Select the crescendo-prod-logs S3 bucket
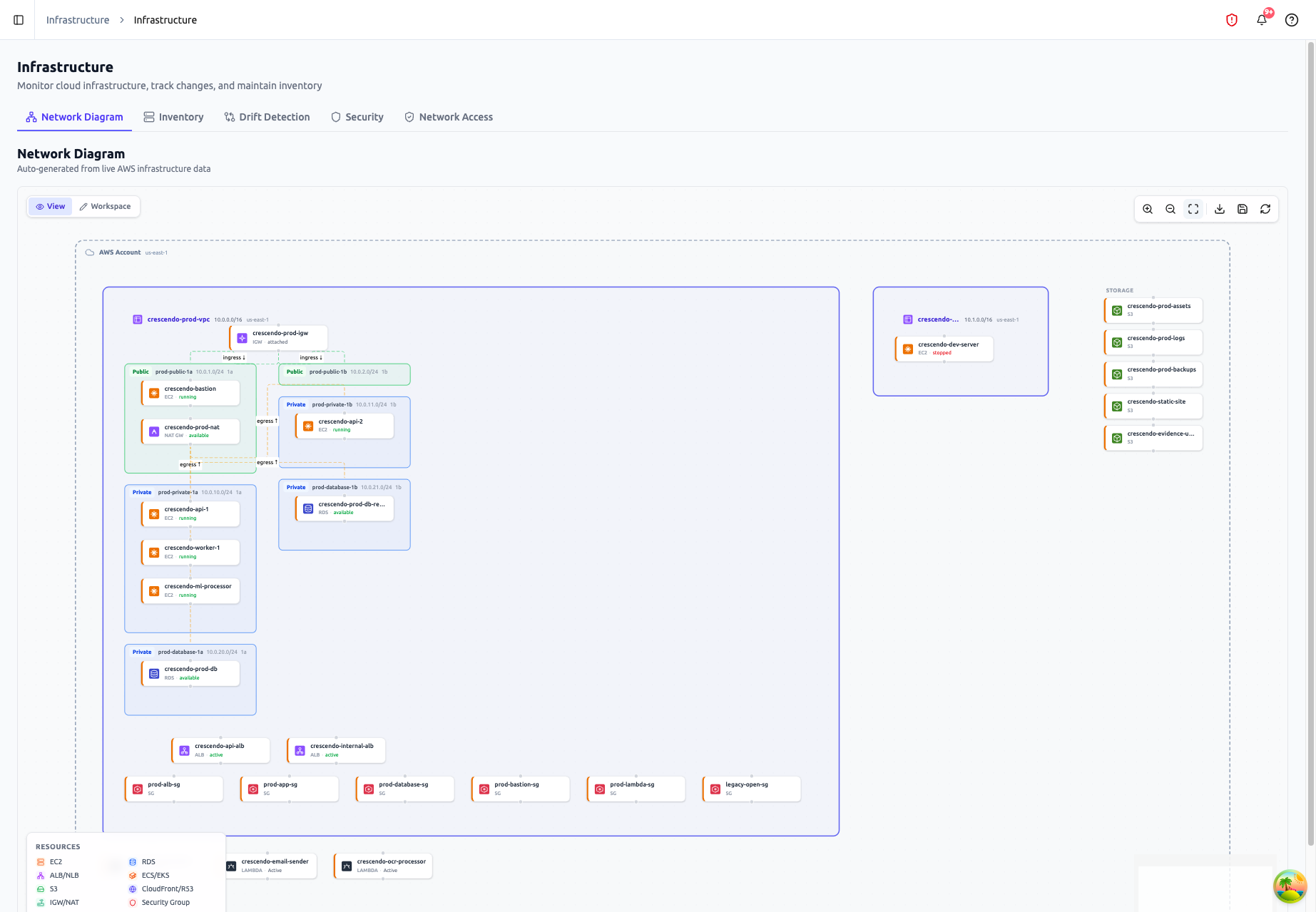Image resolution: width=1316 pixels, height=912 pixels. tap(1153, 342)
